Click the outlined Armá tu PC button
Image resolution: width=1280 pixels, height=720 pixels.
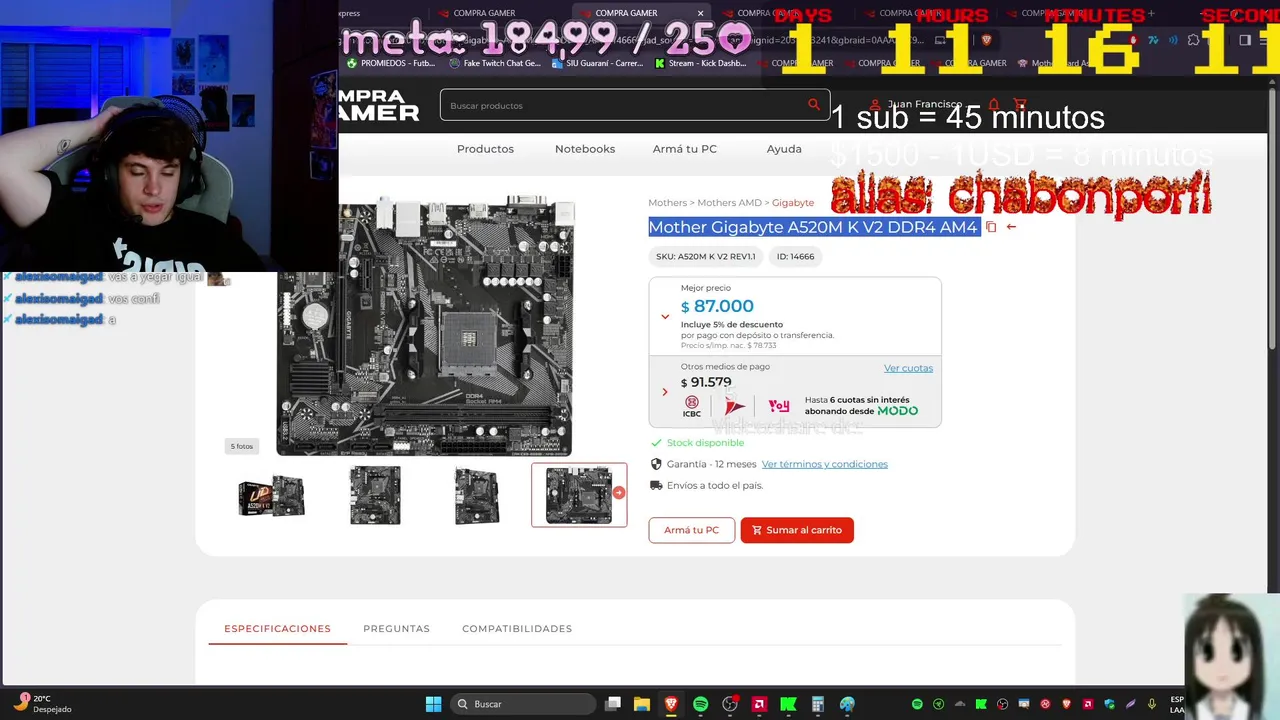click(x=691, y=530)
